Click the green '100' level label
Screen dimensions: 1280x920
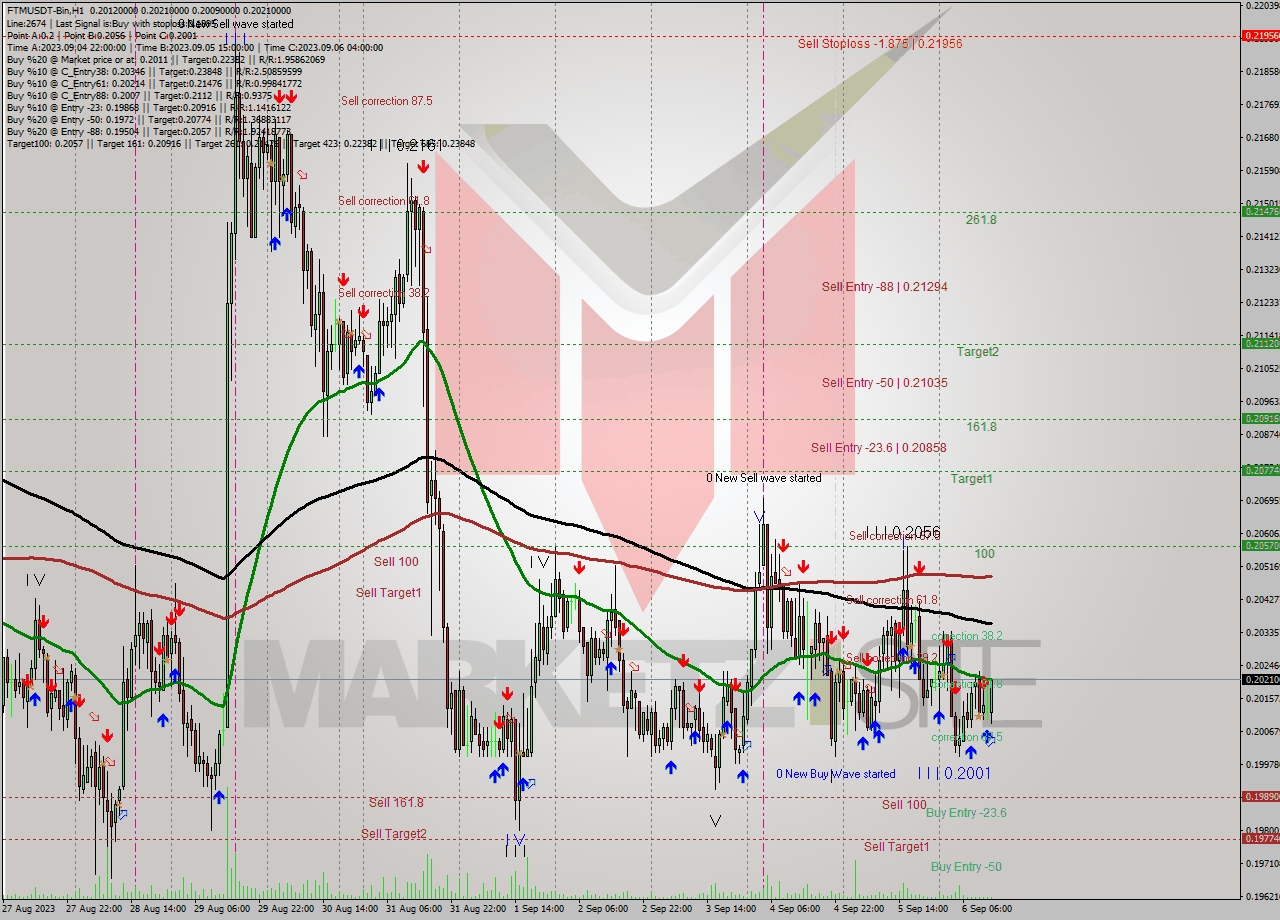[985, 553]
